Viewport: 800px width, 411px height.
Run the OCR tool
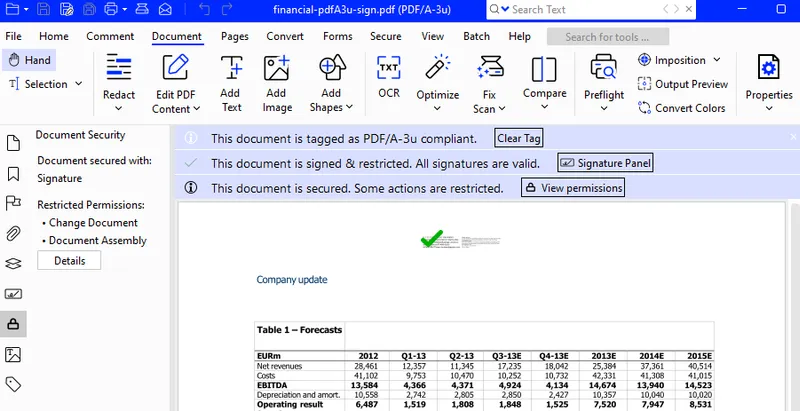(389, 76)
